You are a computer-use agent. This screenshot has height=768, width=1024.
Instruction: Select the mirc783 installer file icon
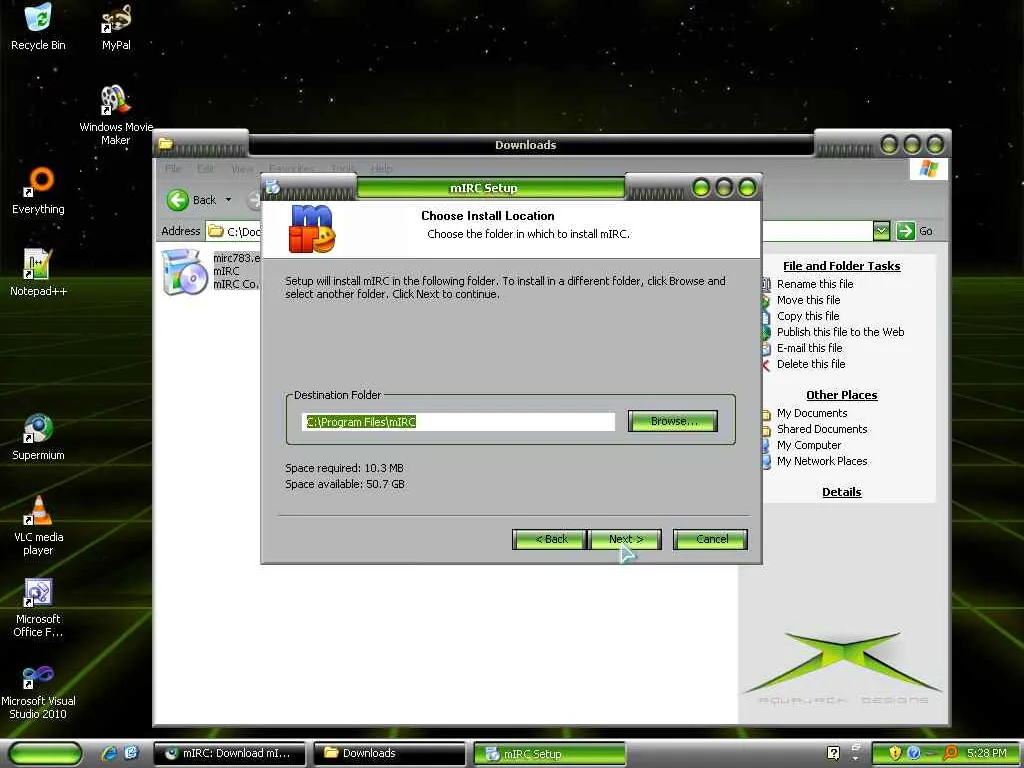[185, 272]
